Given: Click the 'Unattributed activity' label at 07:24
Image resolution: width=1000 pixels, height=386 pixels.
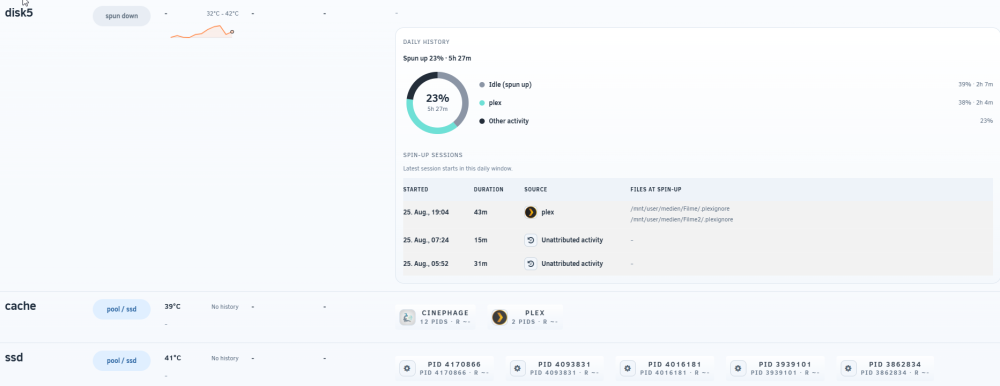Looking at the screenshot, I should [x=572, y=240].
